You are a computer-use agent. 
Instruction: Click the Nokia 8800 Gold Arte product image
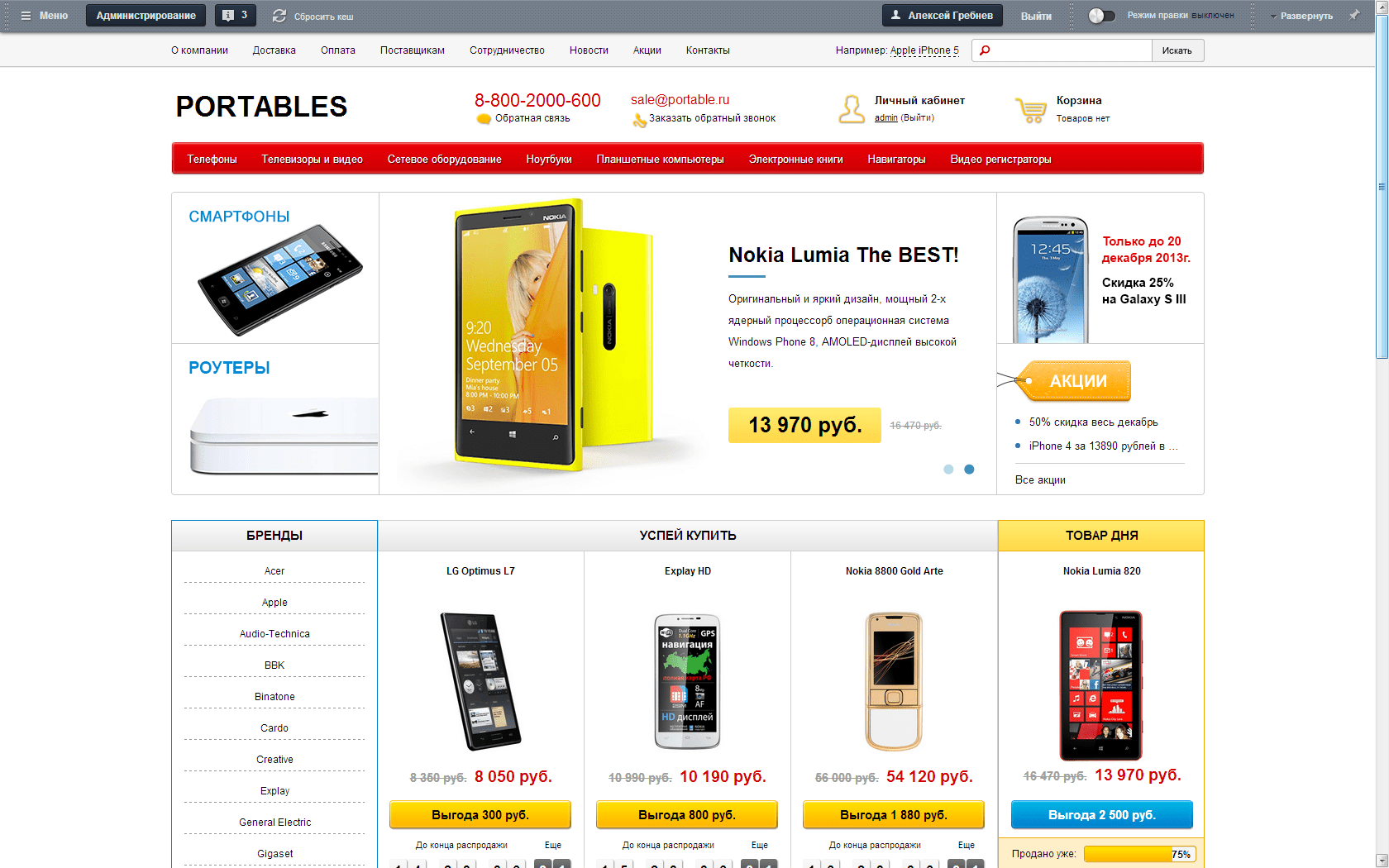click(894, 681)
